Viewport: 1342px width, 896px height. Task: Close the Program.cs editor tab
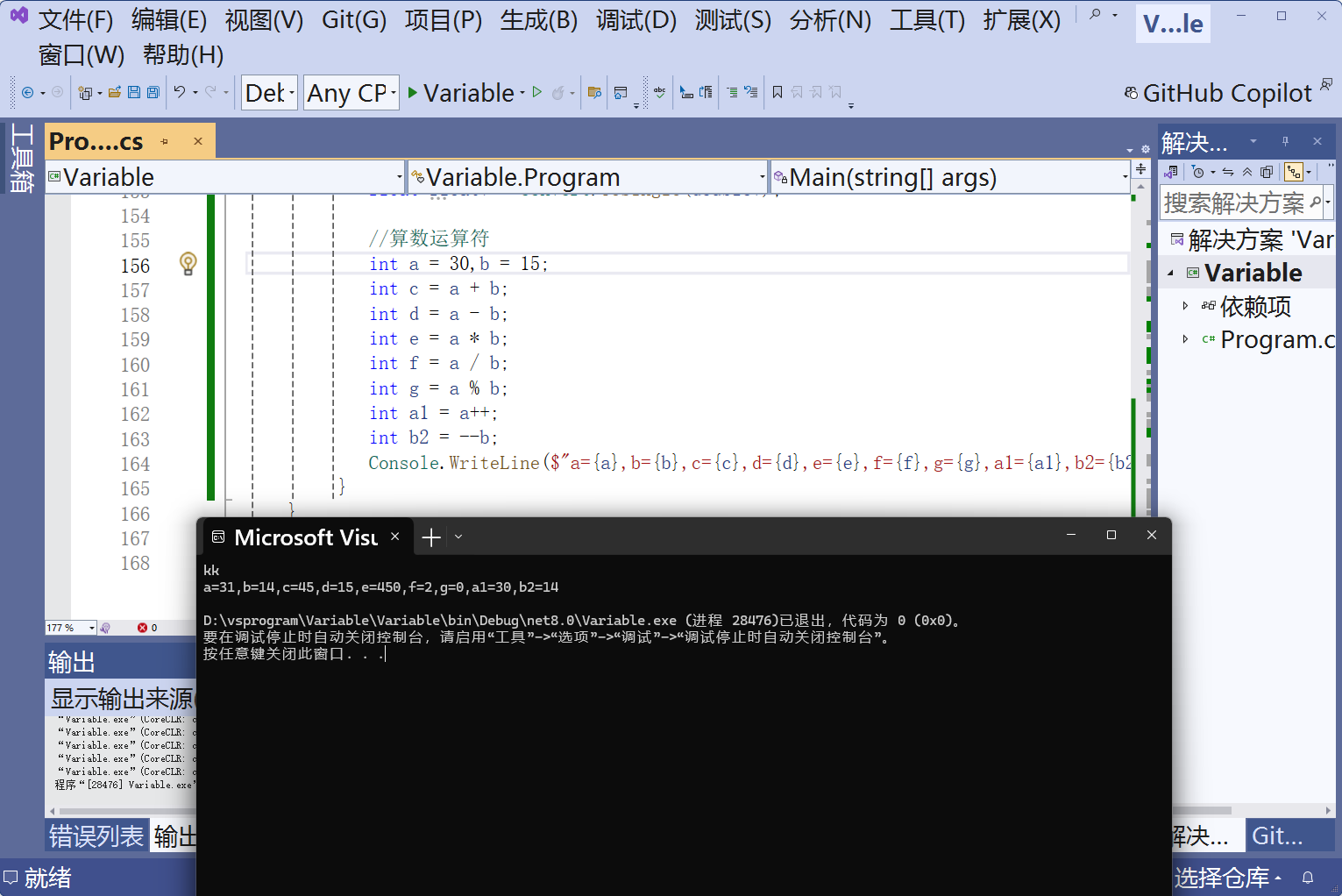coord(198,141)
